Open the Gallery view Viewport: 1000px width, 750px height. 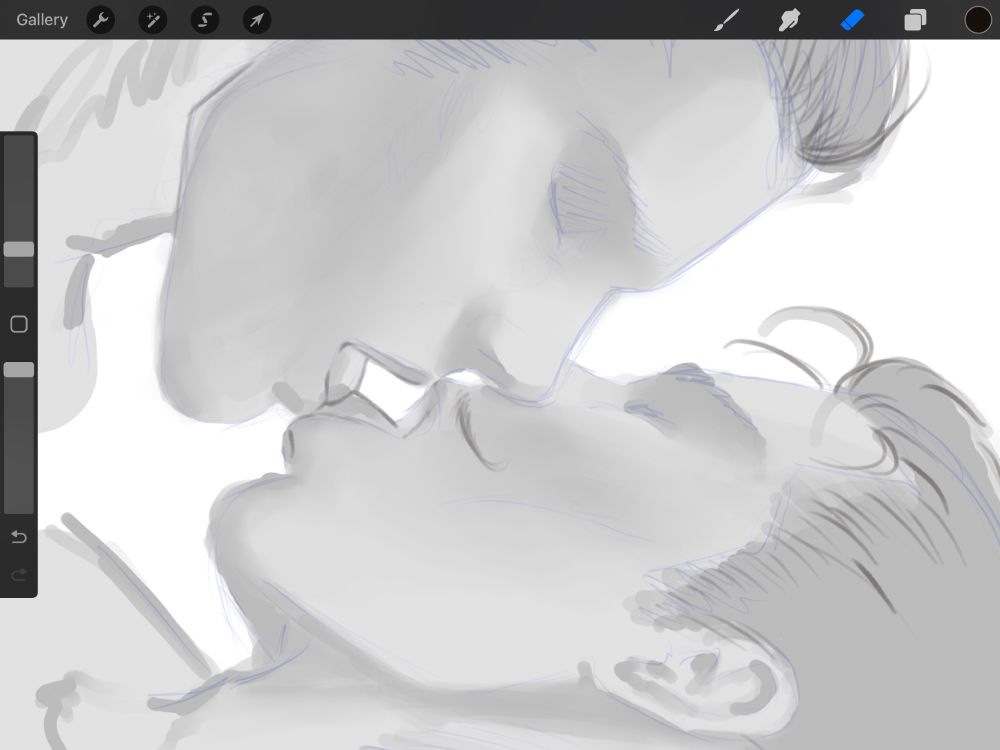coord(42,20)
